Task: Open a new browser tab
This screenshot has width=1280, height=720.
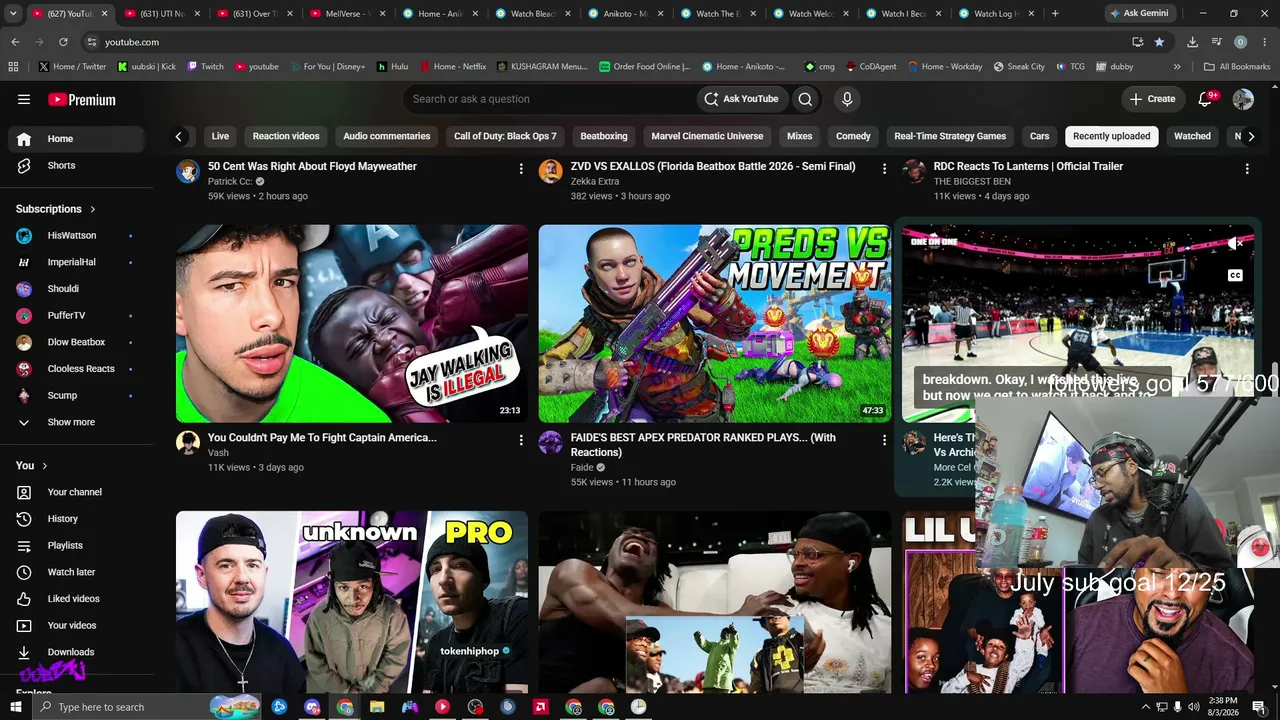Action: point(1055,14)
